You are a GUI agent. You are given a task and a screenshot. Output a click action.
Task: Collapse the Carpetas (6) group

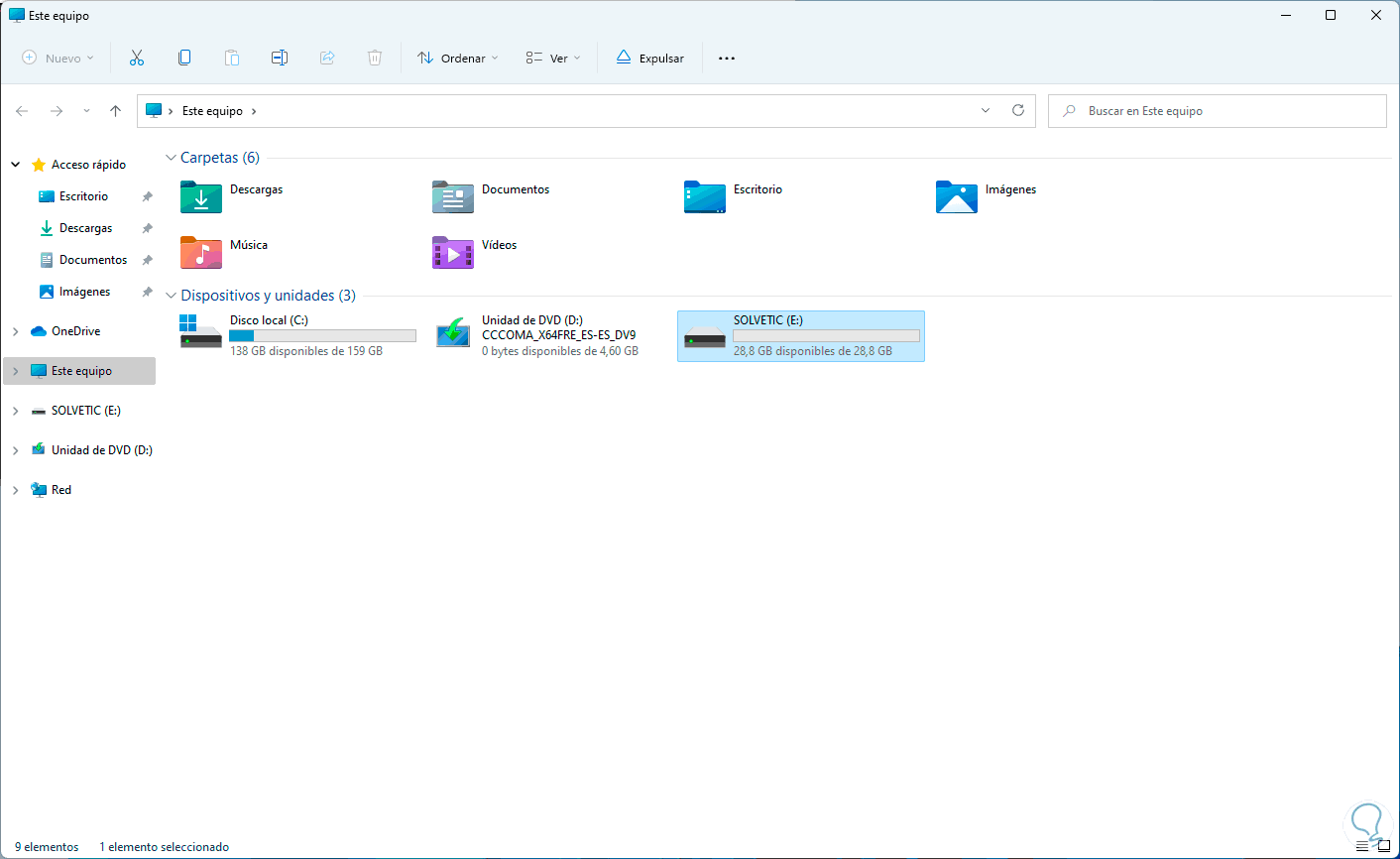[x=172, y=158]
